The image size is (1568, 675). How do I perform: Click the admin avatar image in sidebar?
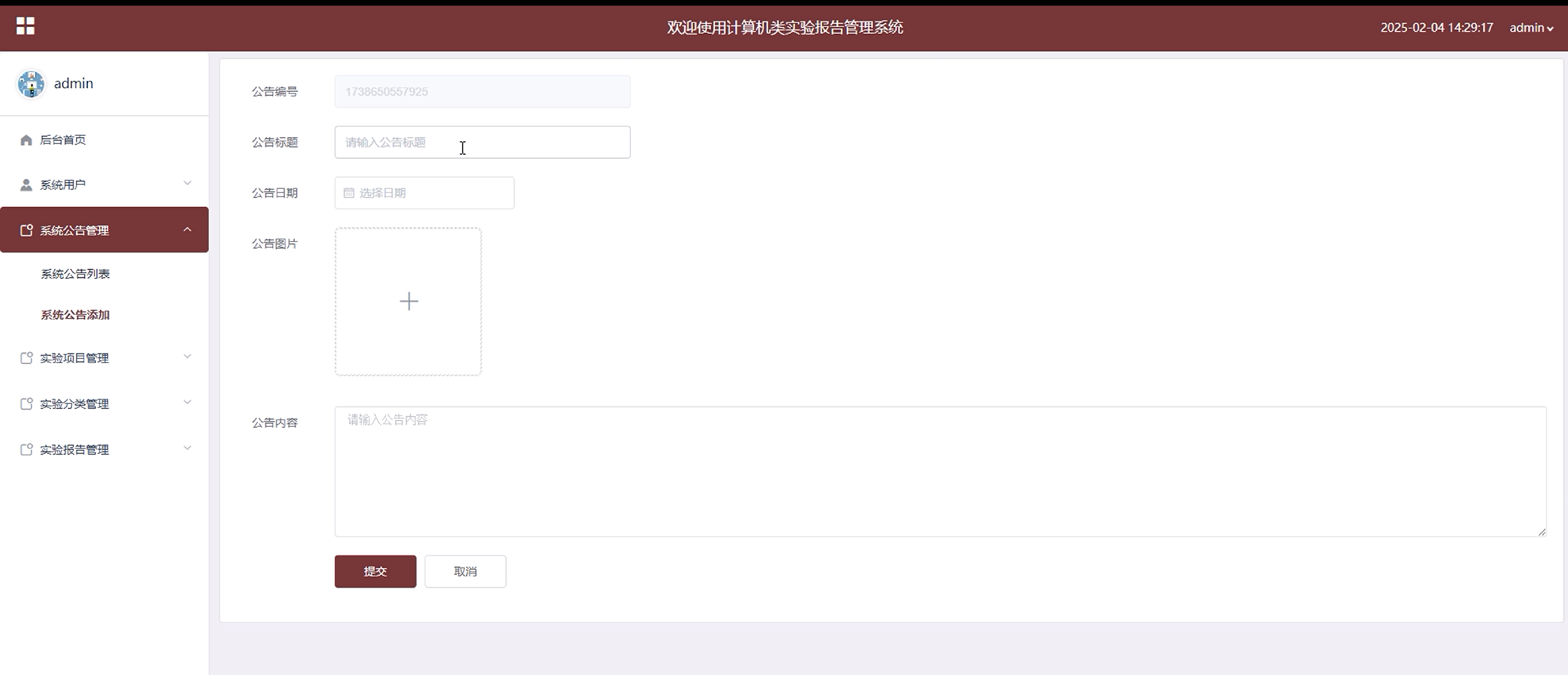tap(31, 83)
